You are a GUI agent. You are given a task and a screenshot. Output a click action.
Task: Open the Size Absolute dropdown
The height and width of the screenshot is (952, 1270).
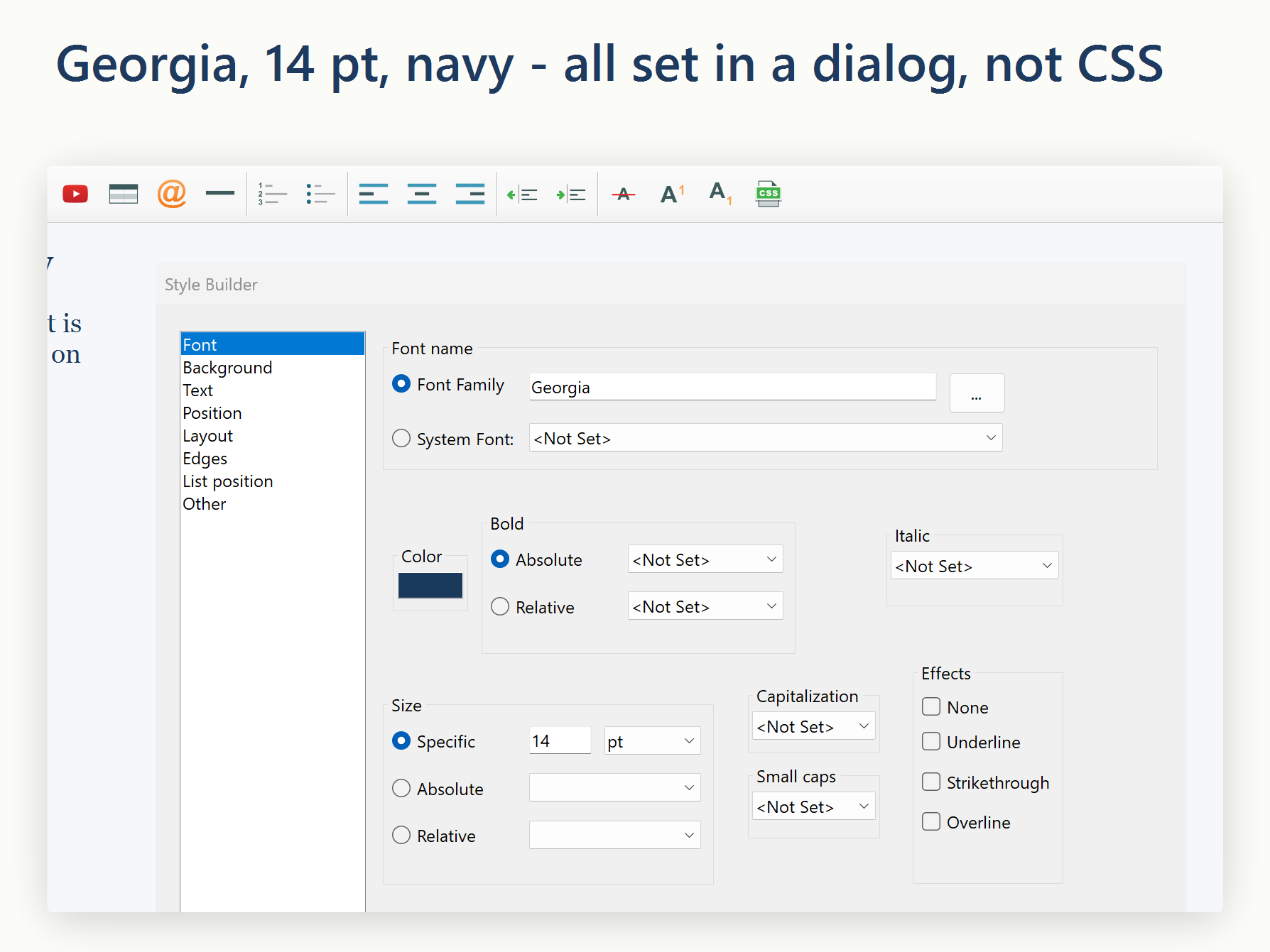tap(615, 788)
